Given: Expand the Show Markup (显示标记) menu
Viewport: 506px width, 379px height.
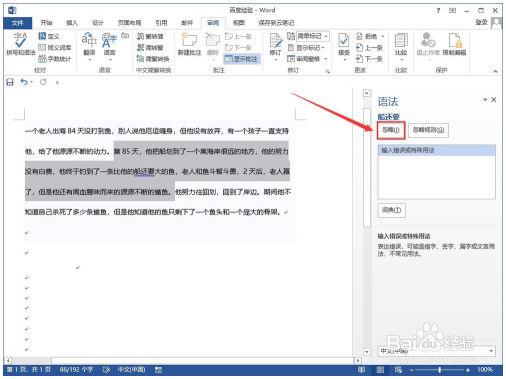Looking at the screenshot, I should point(306,48).
